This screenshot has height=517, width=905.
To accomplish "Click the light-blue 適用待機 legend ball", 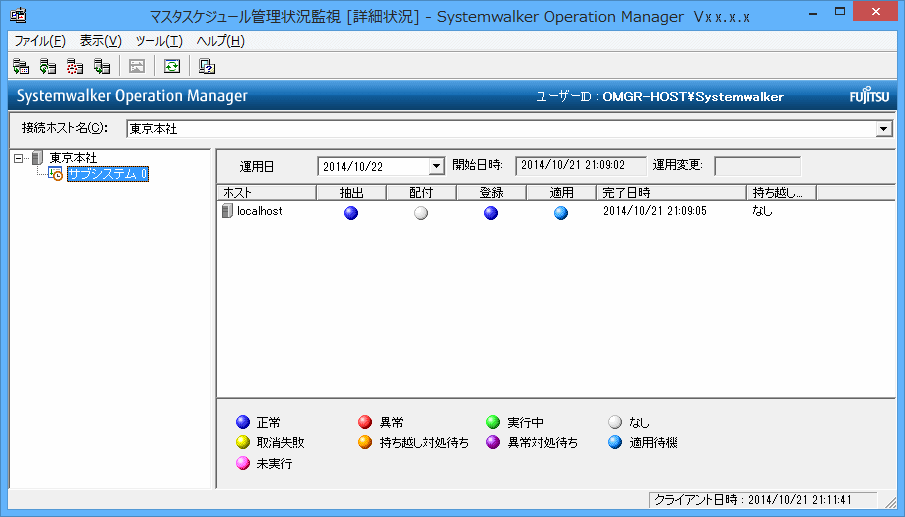I will click(615, 443).
